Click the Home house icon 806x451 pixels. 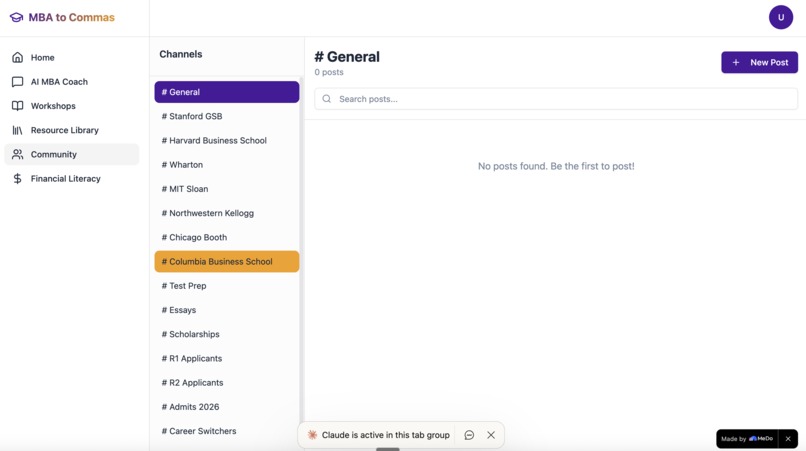pos(17,57)
